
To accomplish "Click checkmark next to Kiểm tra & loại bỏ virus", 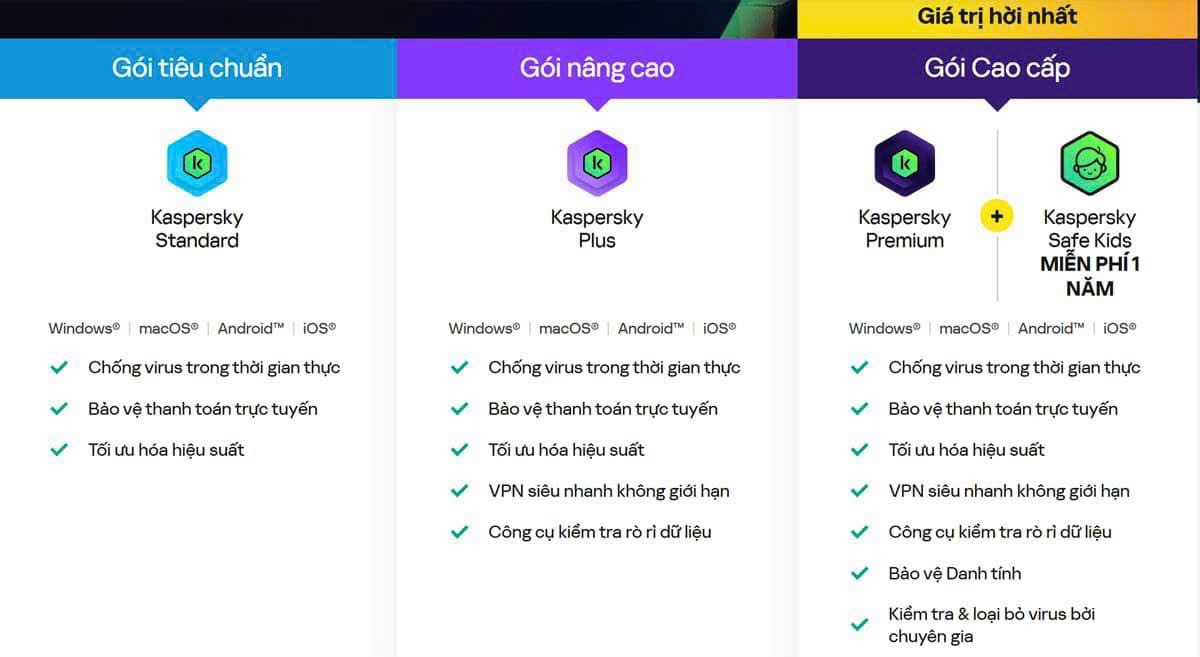I will 859,625.
